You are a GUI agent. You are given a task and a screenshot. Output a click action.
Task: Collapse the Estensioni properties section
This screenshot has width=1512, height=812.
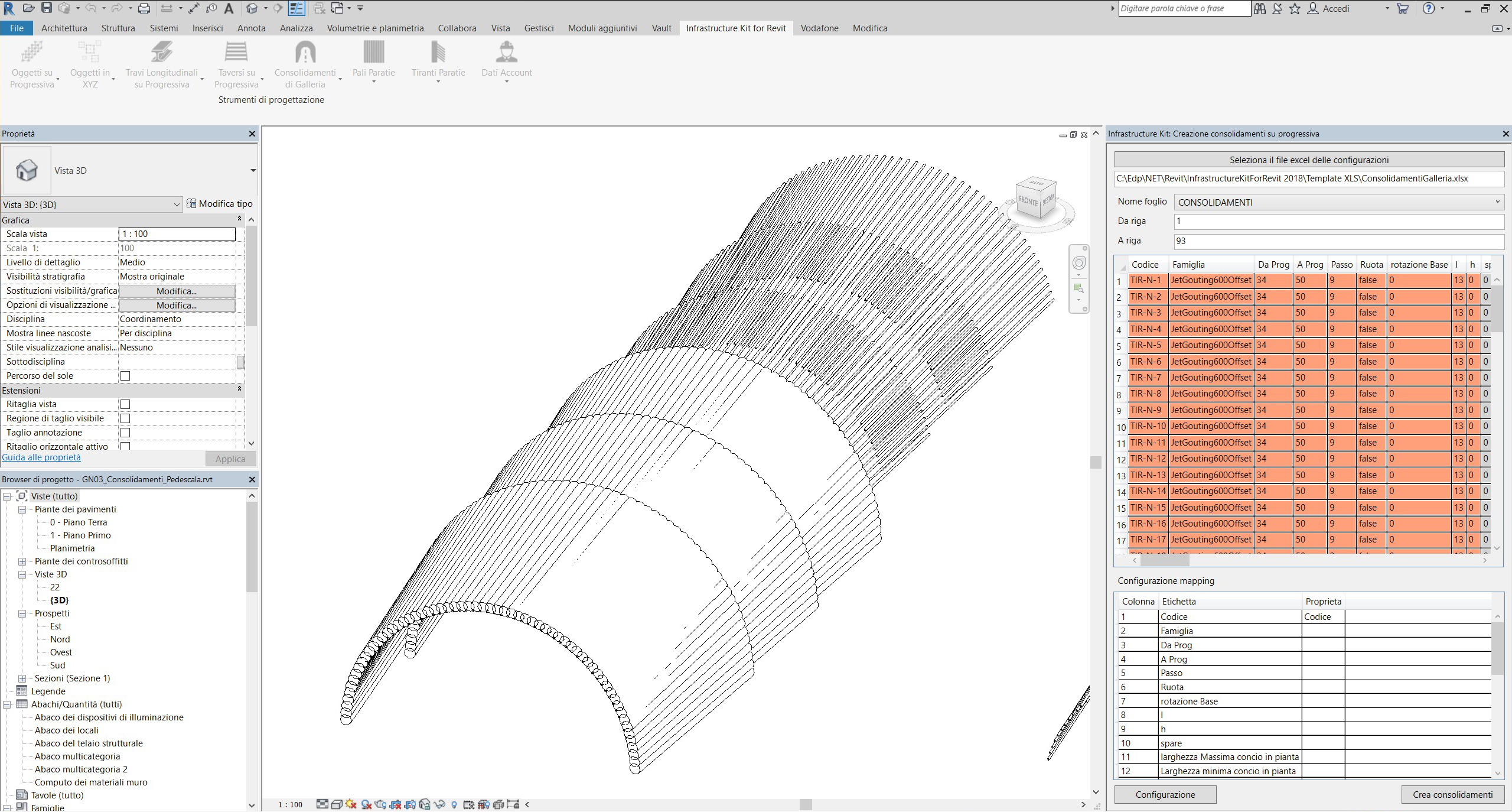(x=239, y=389)
